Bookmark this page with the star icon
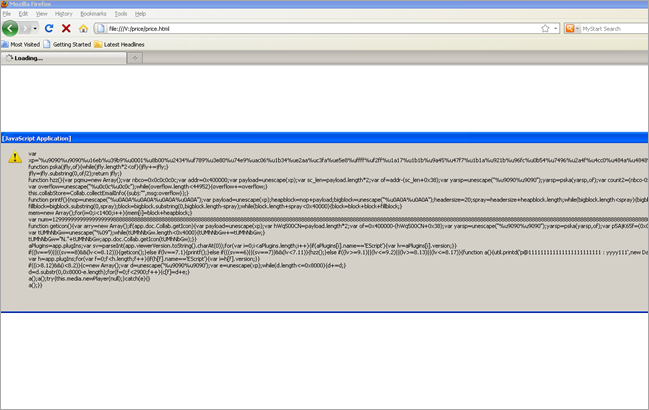The width and height of the screenshot is (649, 410). click(x=543, y=29)
